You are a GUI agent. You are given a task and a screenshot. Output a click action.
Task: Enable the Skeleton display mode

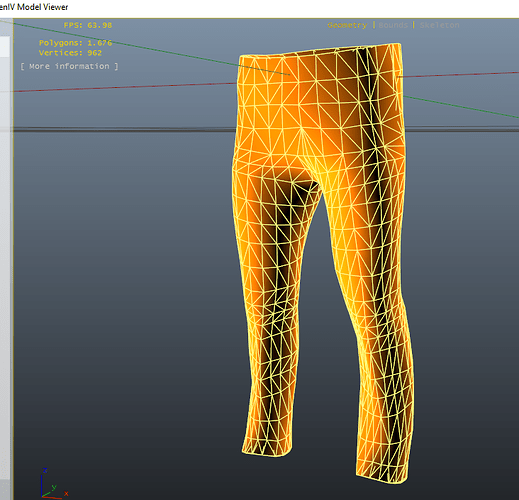(439, 25)
